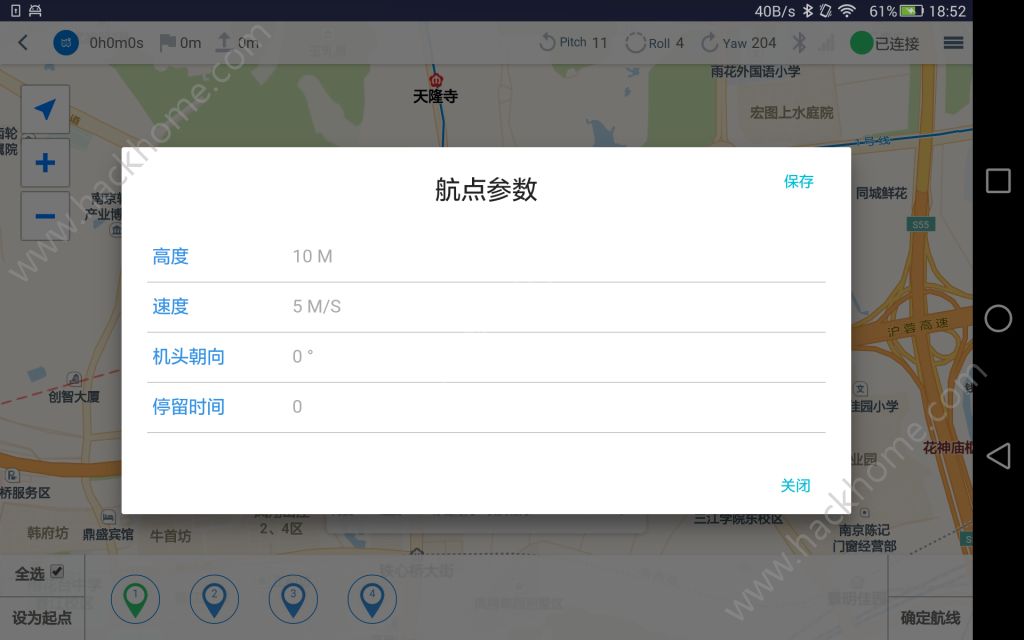Viewport: 1024px width, 640px height.
Task: Tap the 18:52 clock in status bar
Action: (x=947, y=11)
